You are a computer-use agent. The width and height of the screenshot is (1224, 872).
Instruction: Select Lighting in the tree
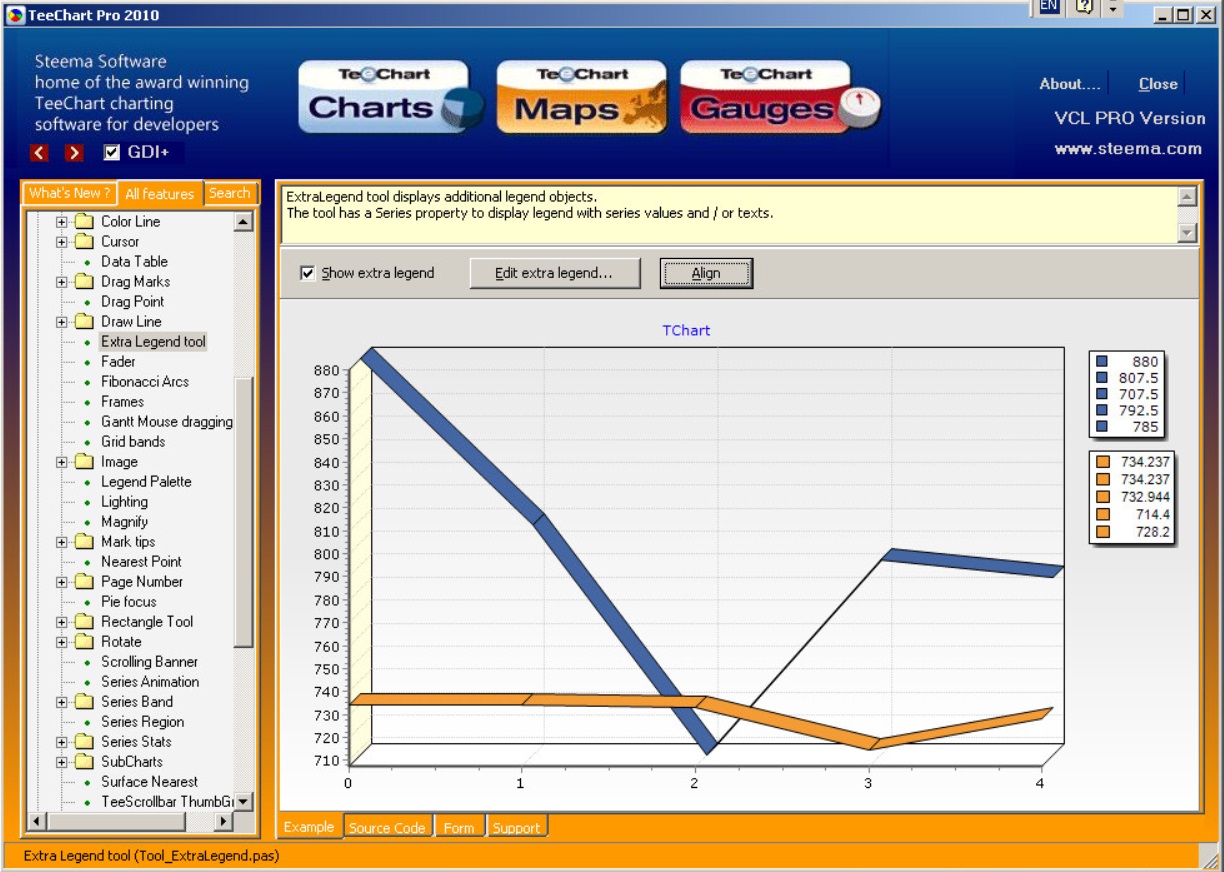124,502
